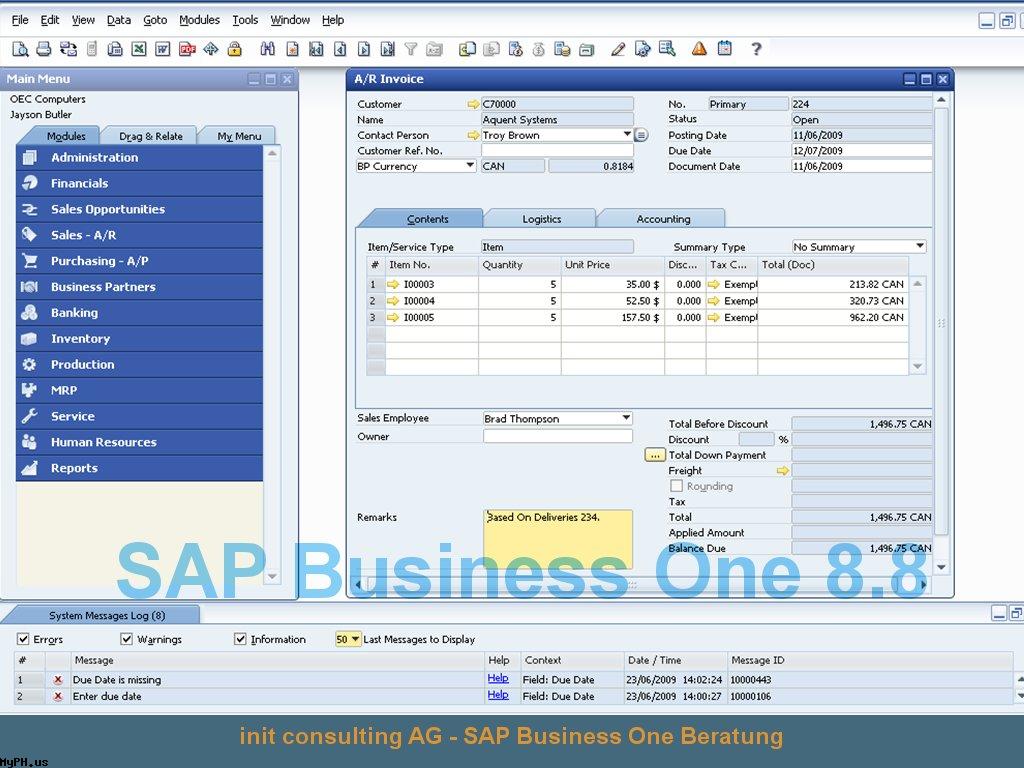Click the question mark Help icon

tap(756, 49)
